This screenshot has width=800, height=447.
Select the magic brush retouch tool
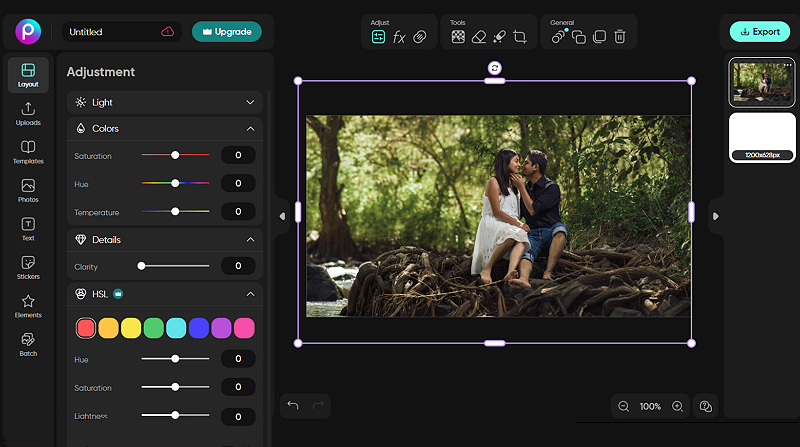[499, 37]
